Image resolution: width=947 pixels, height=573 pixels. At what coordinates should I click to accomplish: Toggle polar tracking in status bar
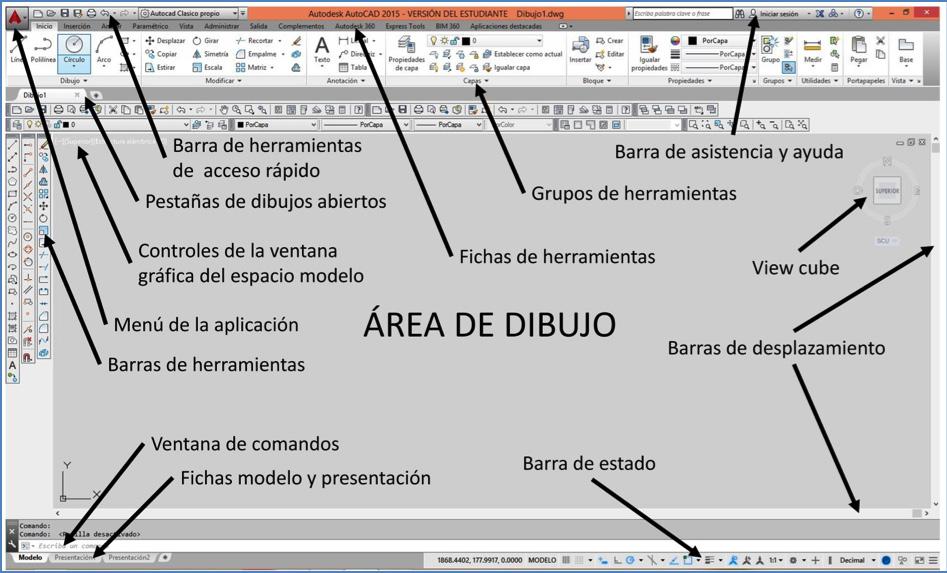631,560
